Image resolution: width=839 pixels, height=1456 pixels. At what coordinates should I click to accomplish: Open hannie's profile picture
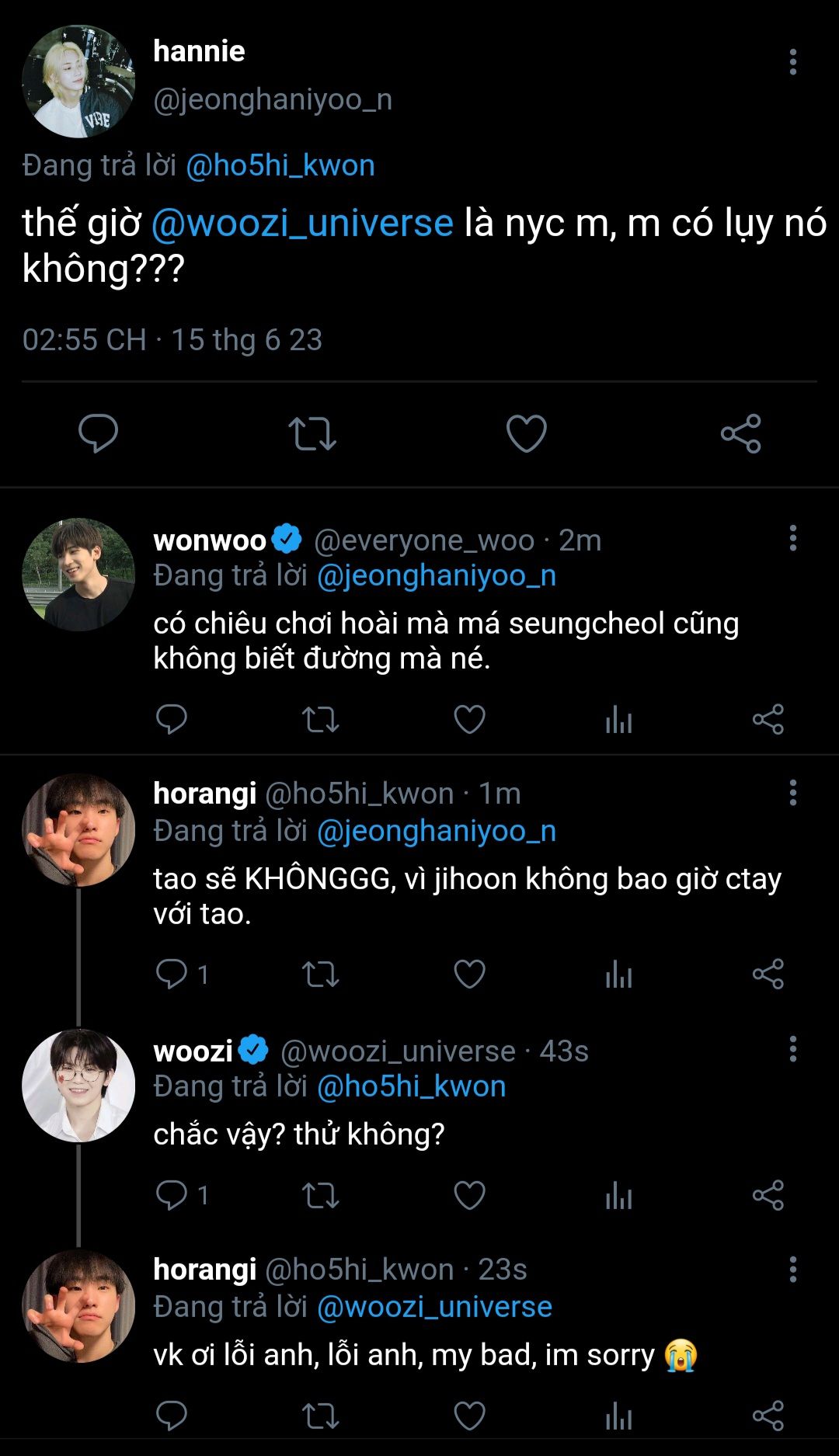click(78, 82)
